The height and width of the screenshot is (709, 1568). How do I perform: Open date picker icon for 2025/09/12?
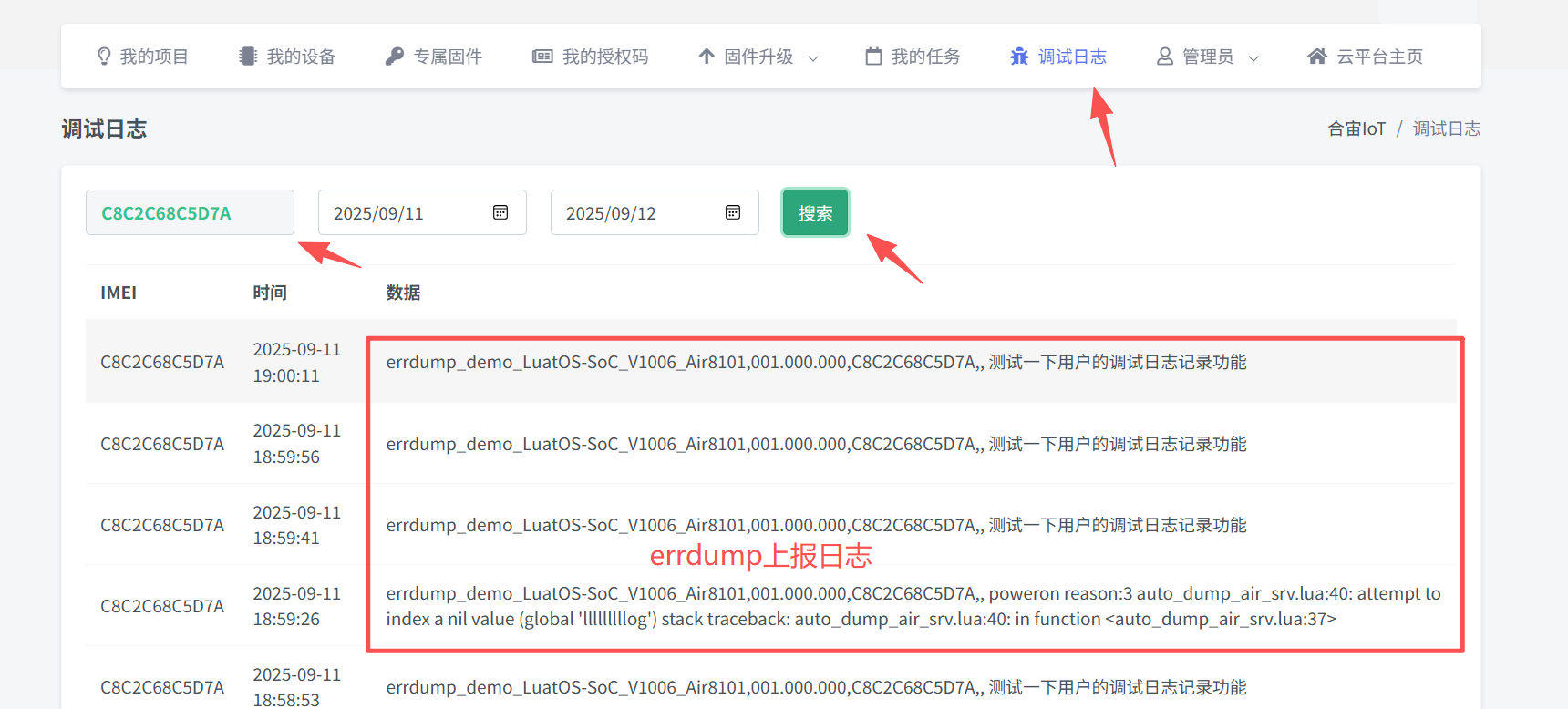[733, 212]
